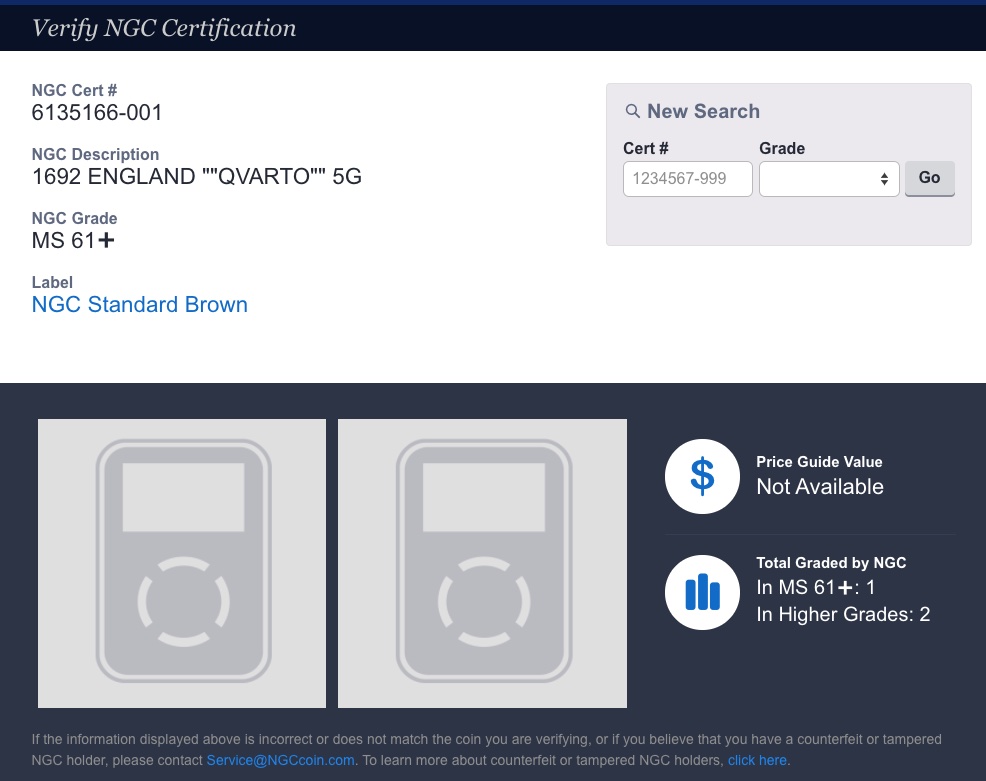This screenshot has width=986, height=781.
Task: Click the plus symbol beside MS 61 grade
Action: [106, 240]
